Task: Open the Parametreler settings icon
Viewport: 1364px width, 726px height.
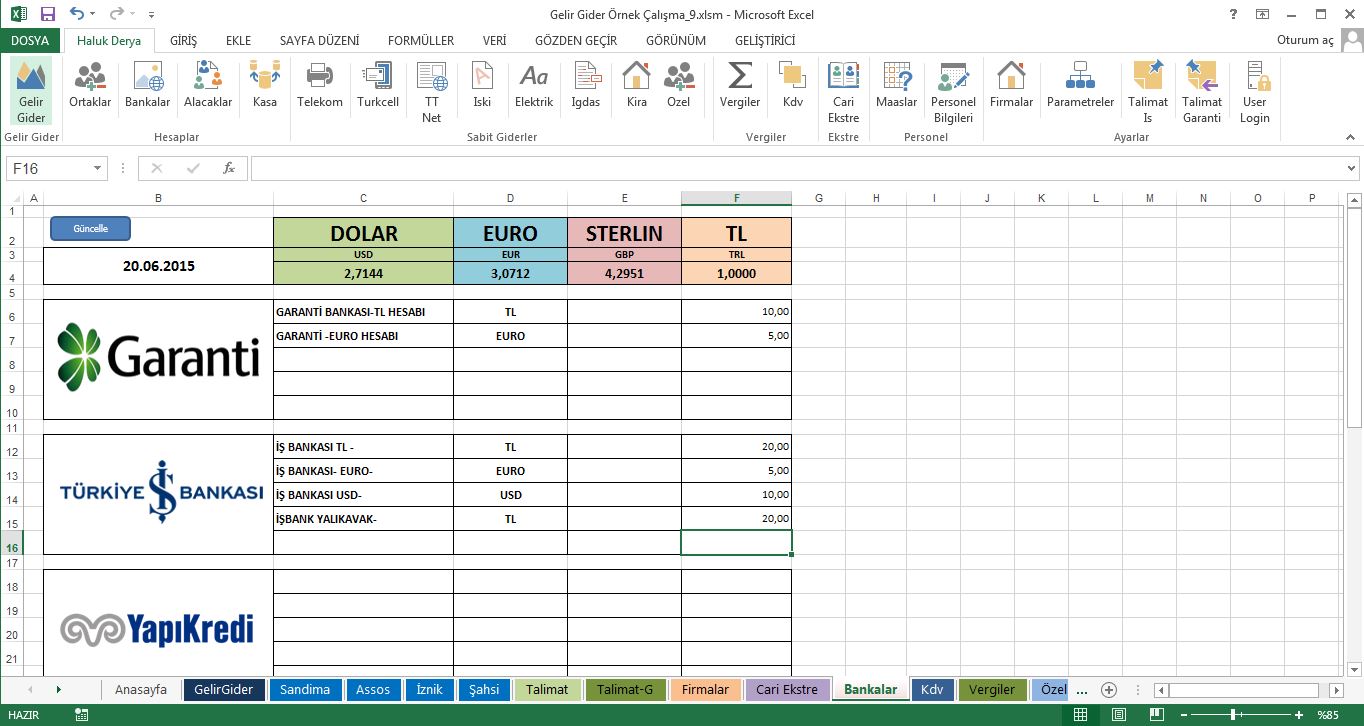Action: (x=1081, y=86)
